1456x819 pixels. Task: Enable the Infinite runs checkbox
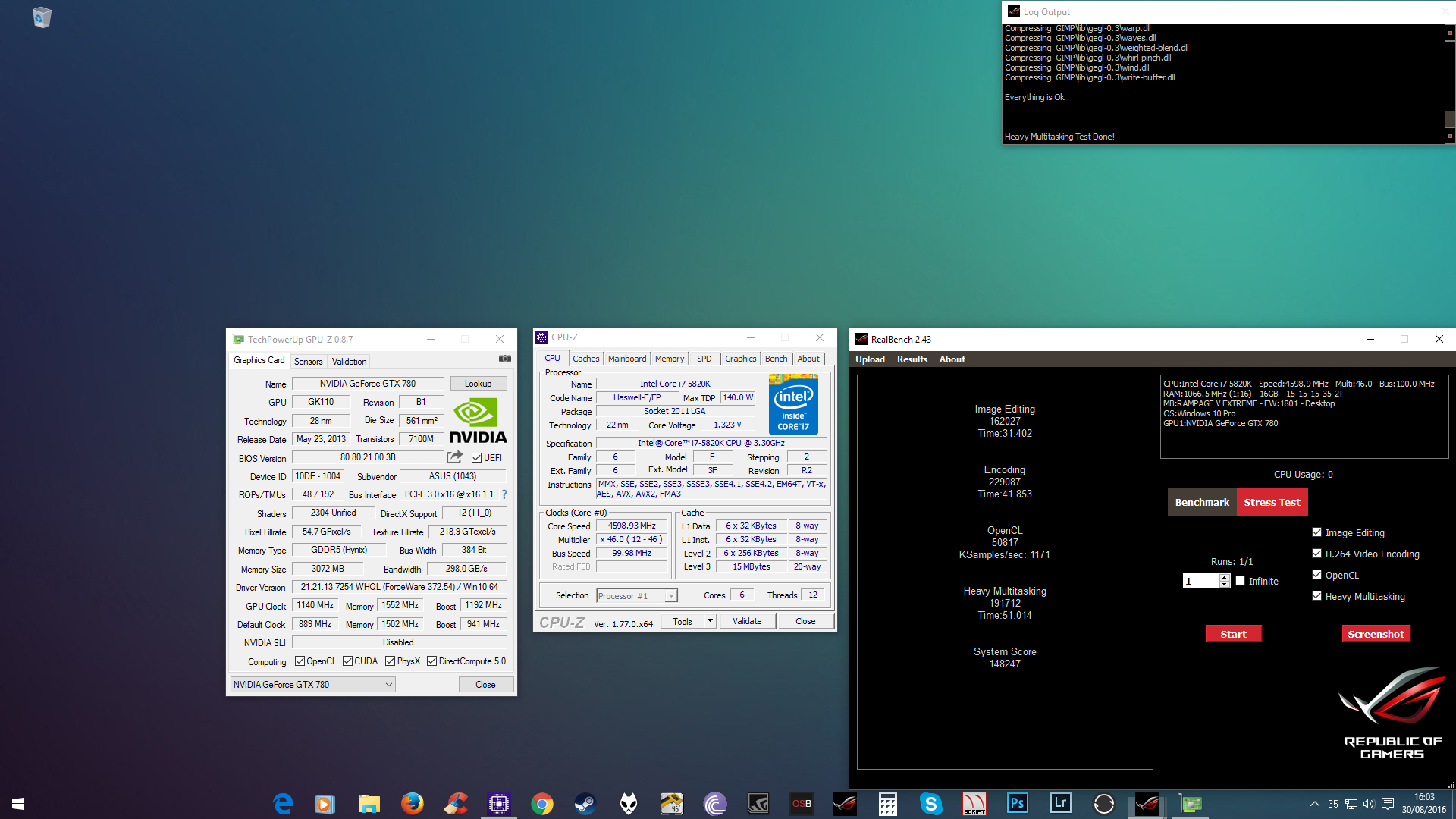pos(1241,581)
